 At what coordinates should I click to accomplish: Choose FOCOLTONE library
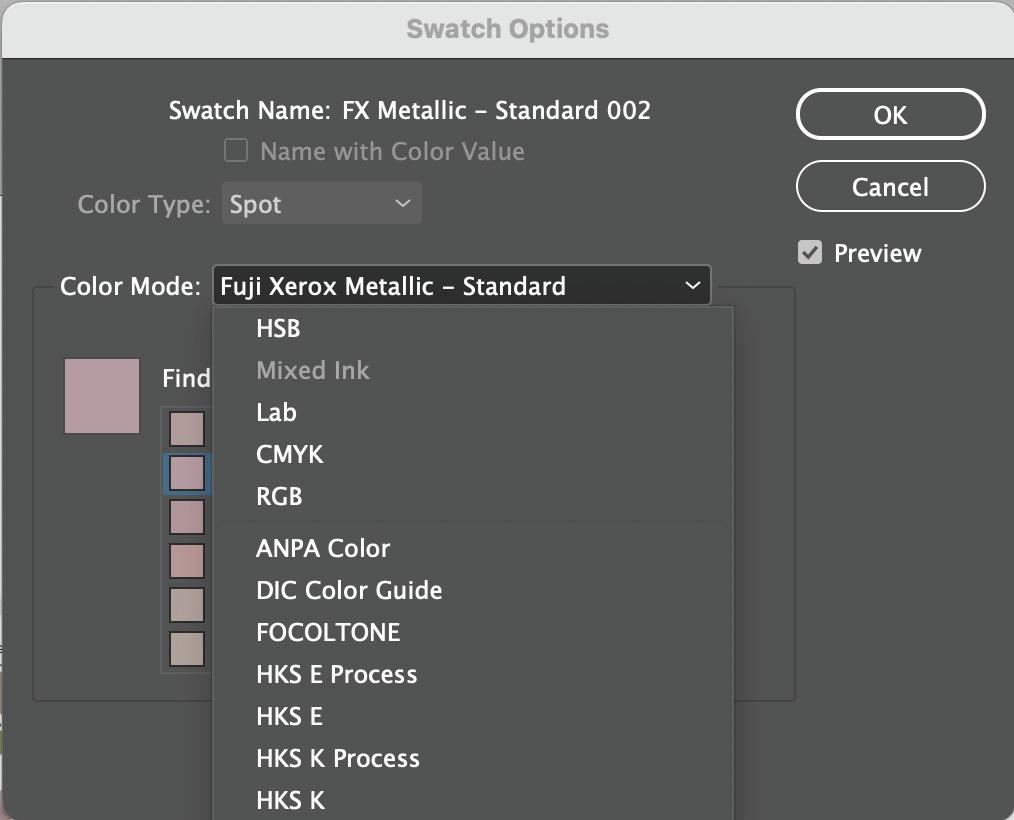click(328, 632)
